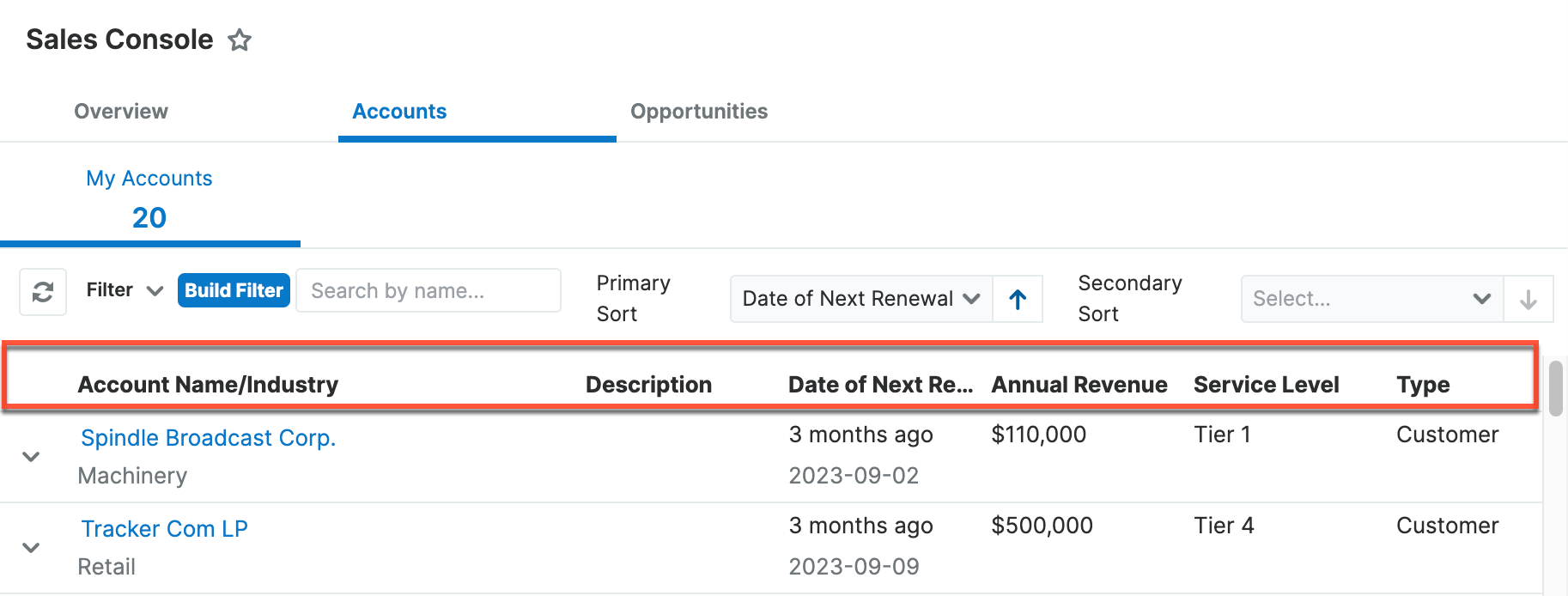Viewport: 1568px width, 596px height.
Task: Select the Accounts tab
Action: tap(399, 112)
